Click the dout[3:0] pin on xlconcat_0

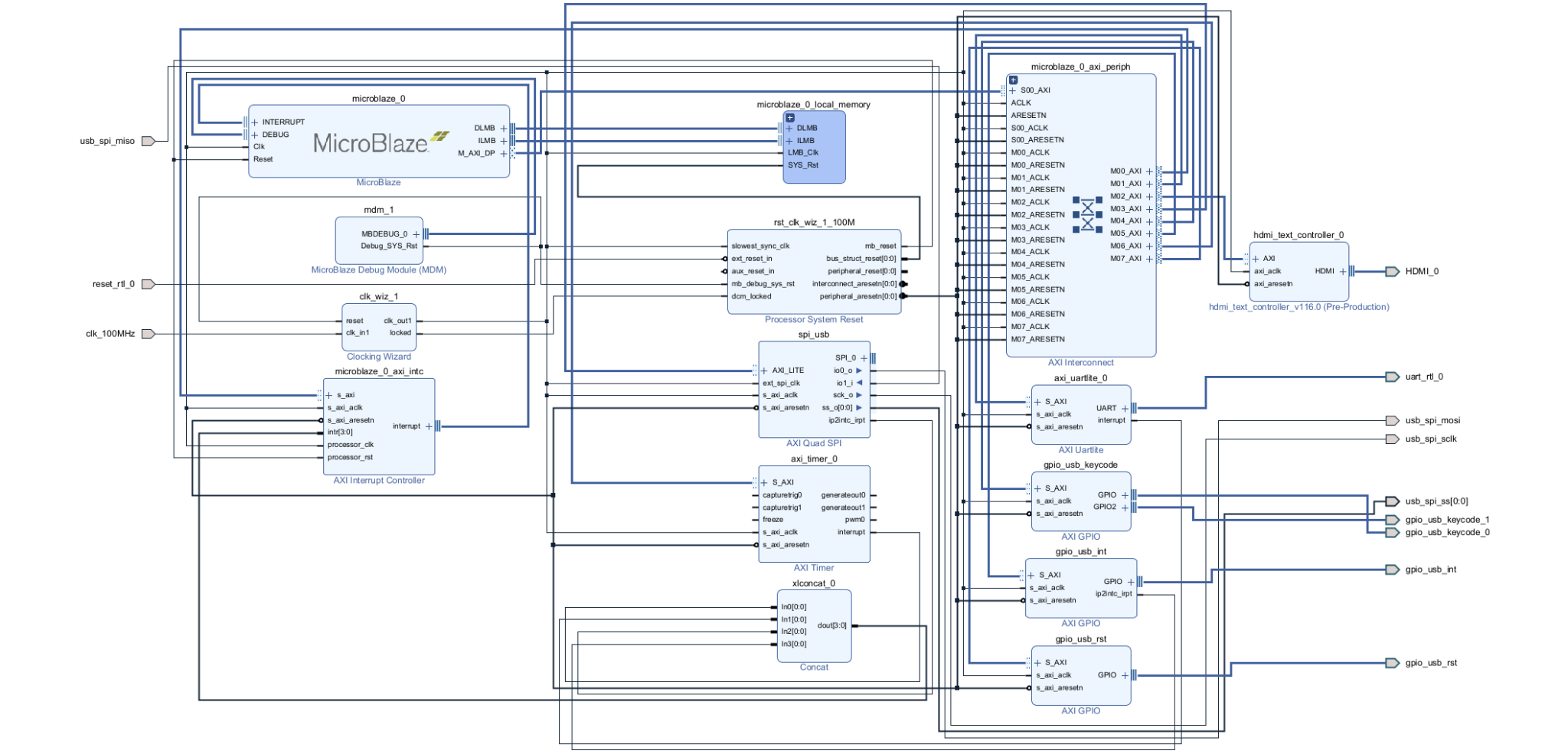pyautogui.click(x=832, y=625)
